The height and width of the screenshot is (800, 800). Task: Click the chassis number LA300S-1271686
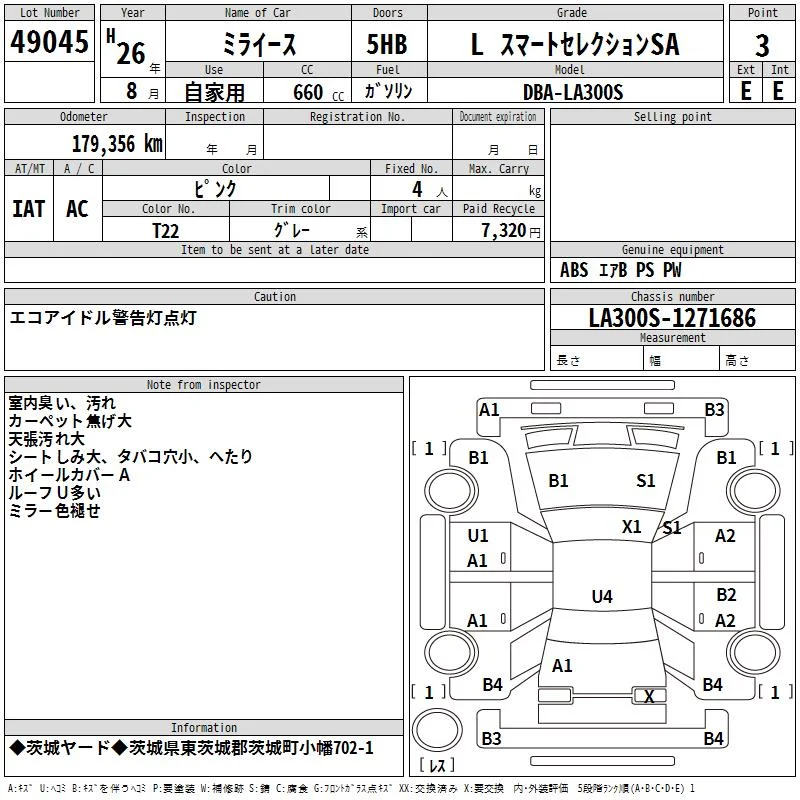(672, 319)
